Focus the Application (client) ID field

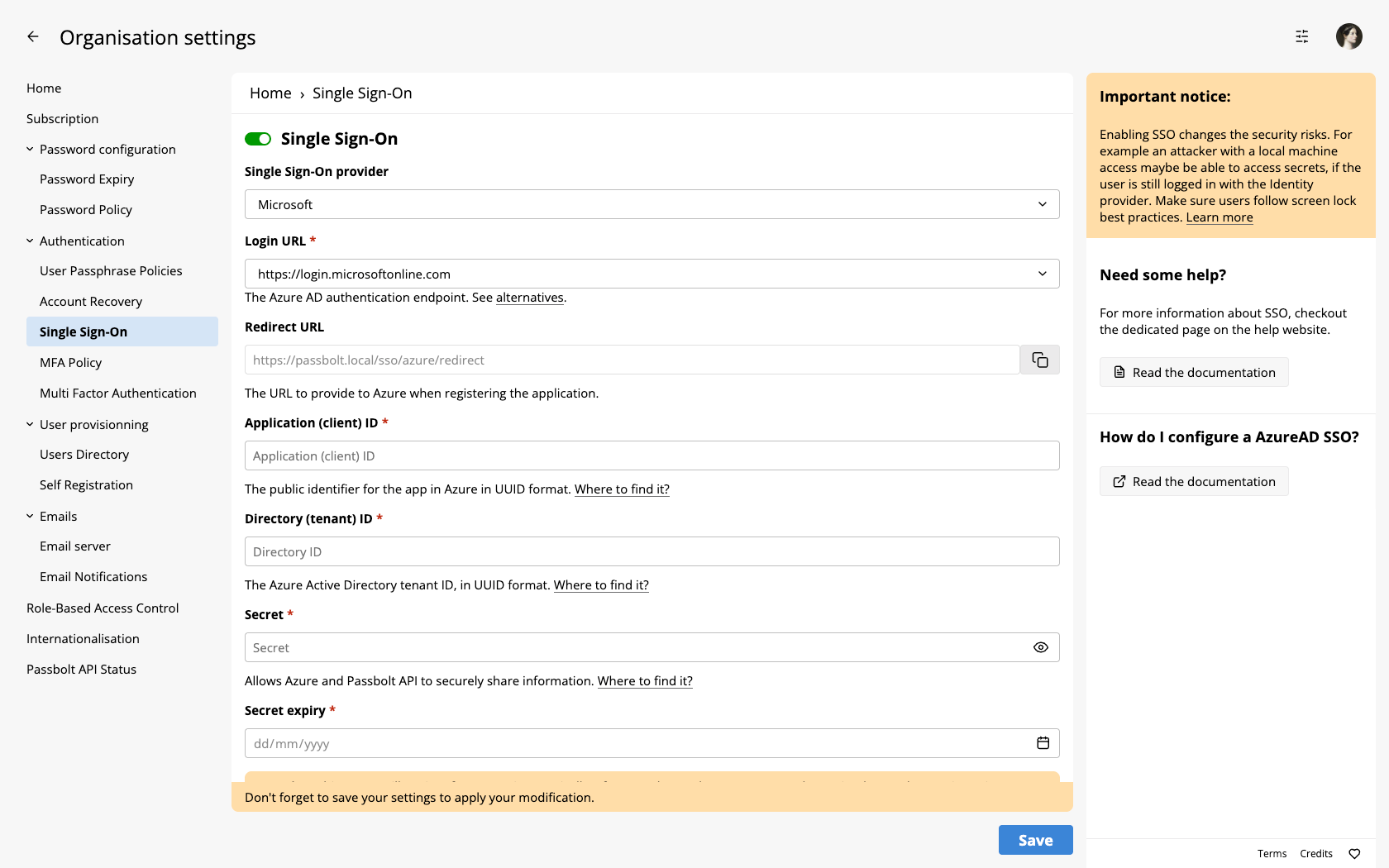(x=652, y=455)
